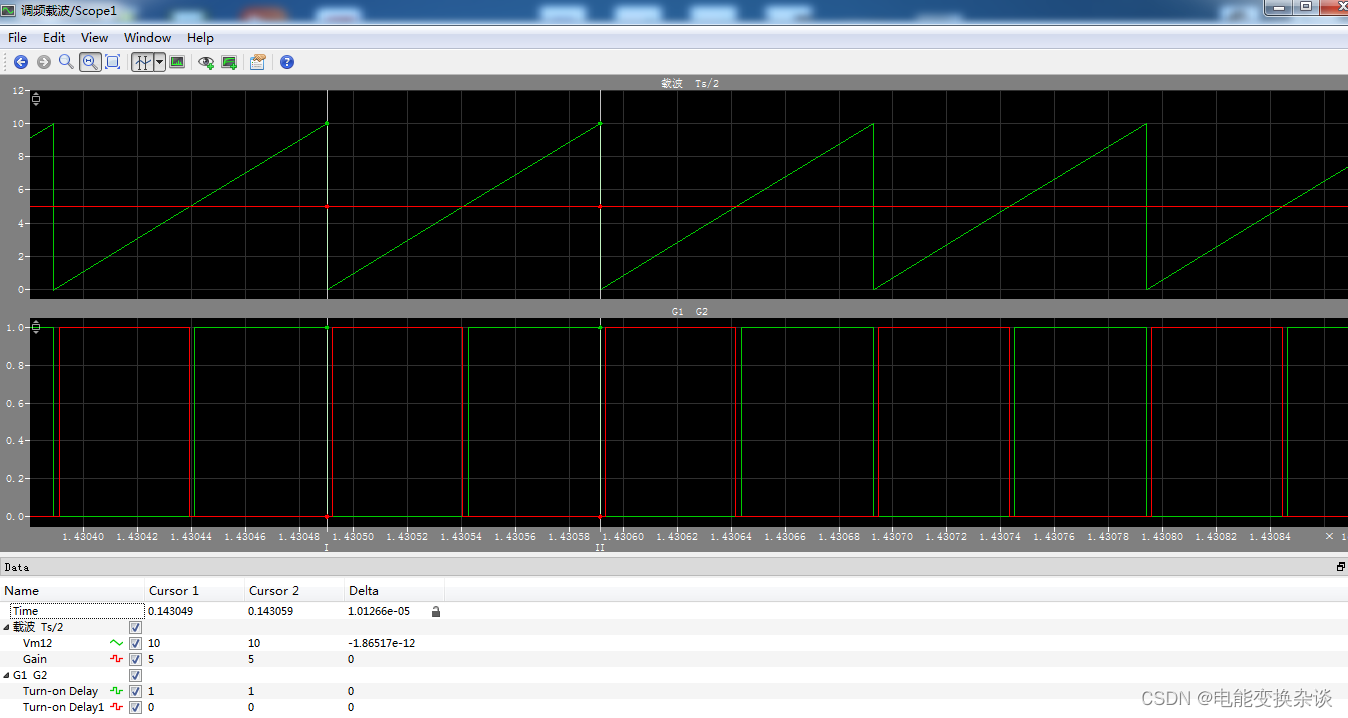Minimize the Scope1 window
Viewport: 1348px width, 718px height.
click(1278, 6)
